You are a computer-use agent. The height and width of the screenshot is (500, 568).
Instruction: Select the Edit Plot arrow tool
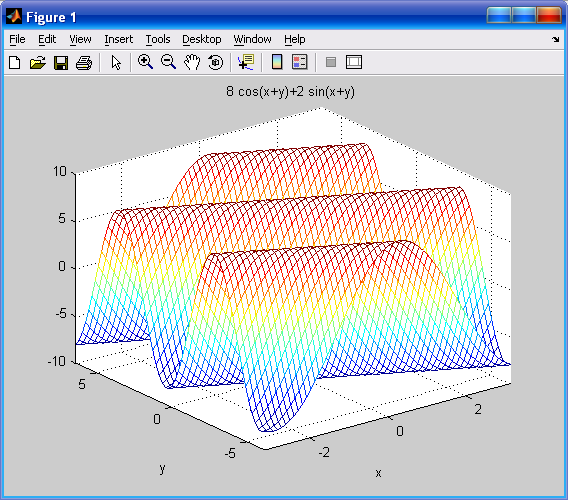tap(116, 62)
